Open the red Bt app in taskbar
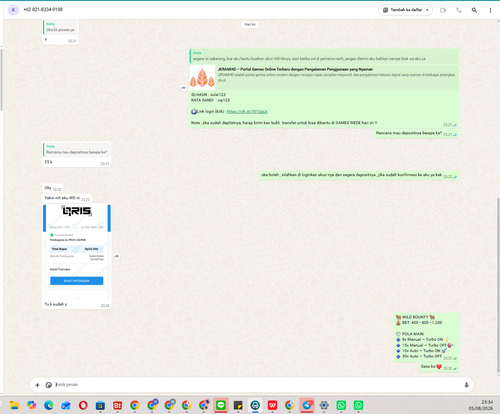This screenshot has width=500, height=414. tap(117, 405)
